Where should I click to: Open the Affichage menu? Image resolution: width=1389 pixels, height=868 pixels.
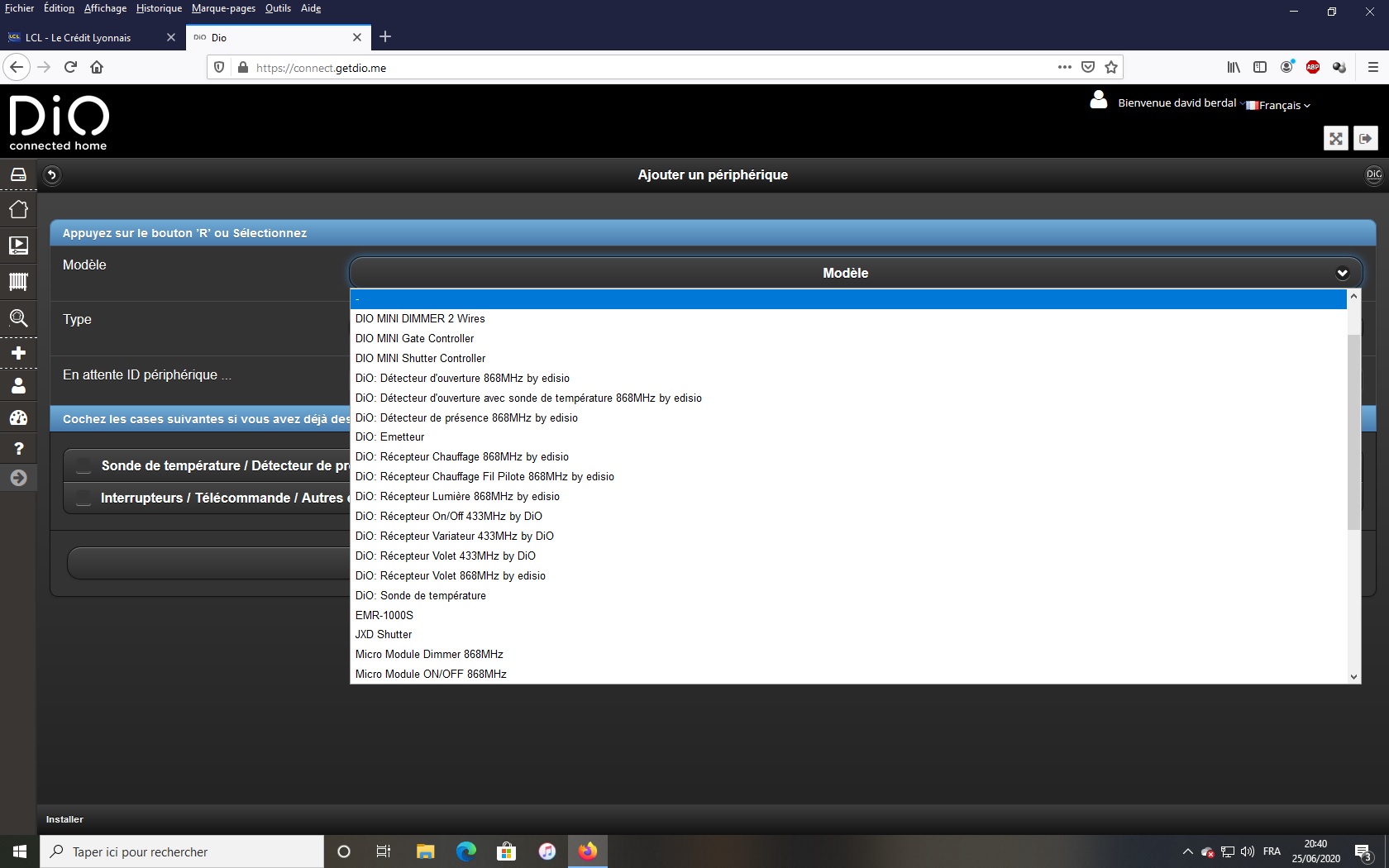click(x=105, y=8)
